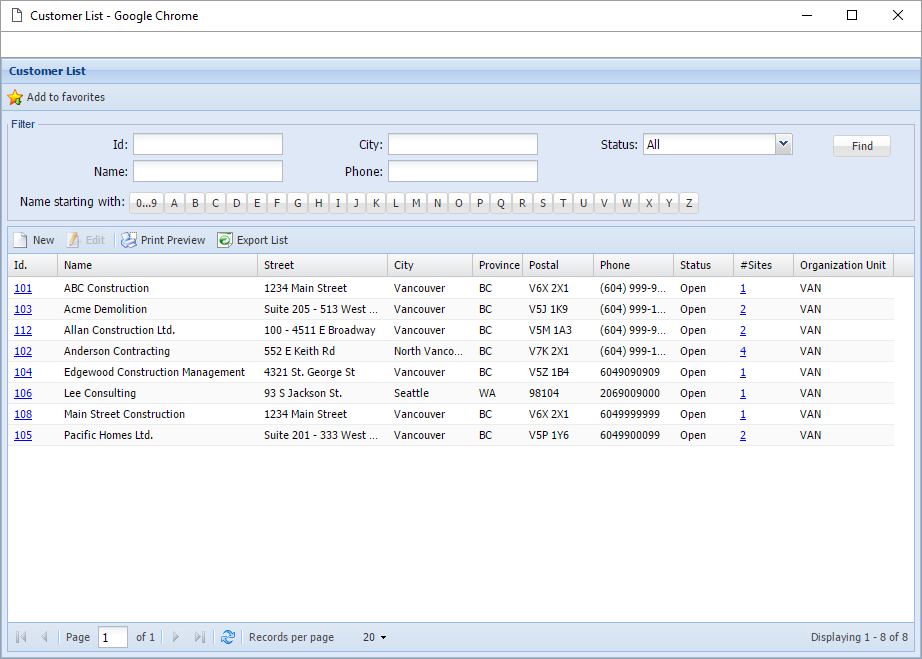Screen dimensions: 922x659
Task: Refresh the customer grid
Action: click(x=228, y=637)
